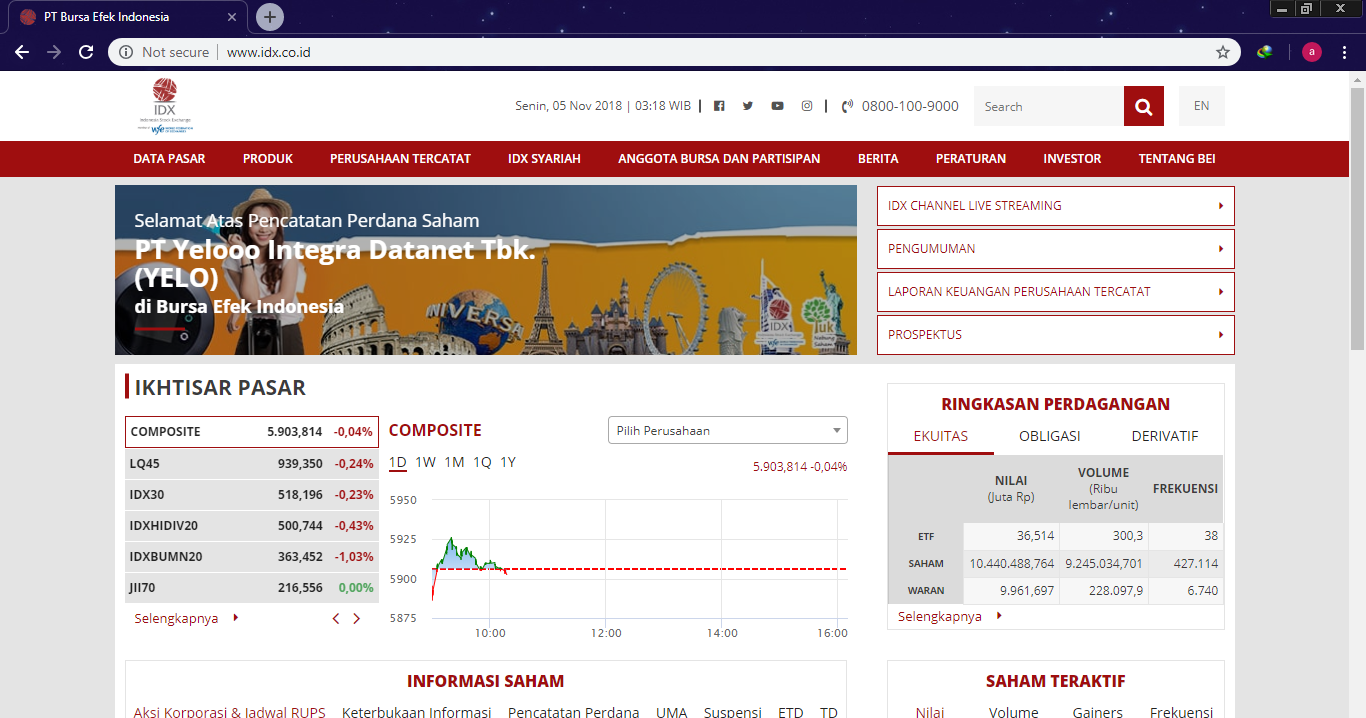Open the Chrome profile avatar
This screenshot has width=1366, height=718.
(1312, 52)
